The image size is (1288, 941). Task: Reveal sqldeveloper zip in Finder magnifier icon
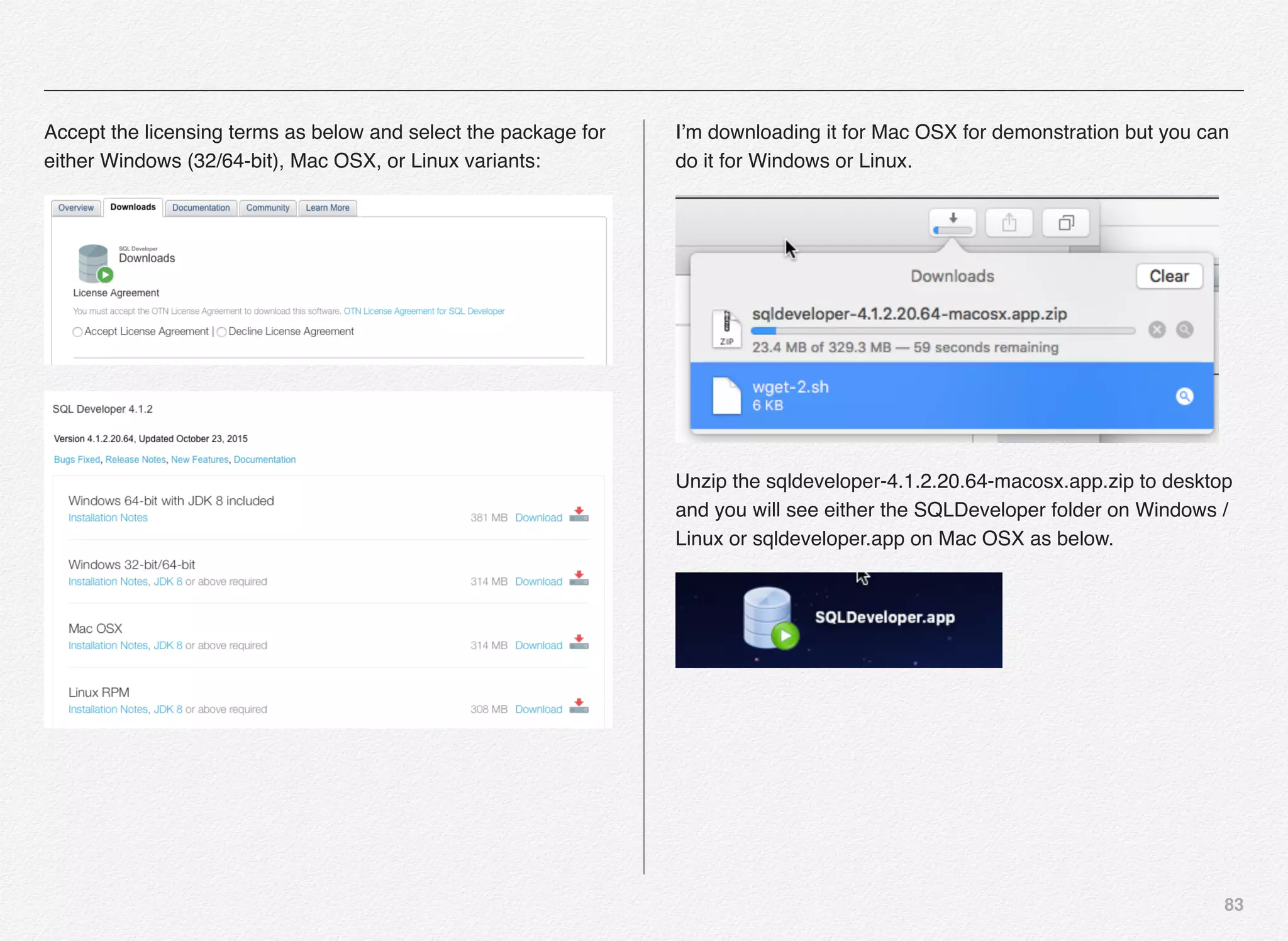coord(1184,330)
